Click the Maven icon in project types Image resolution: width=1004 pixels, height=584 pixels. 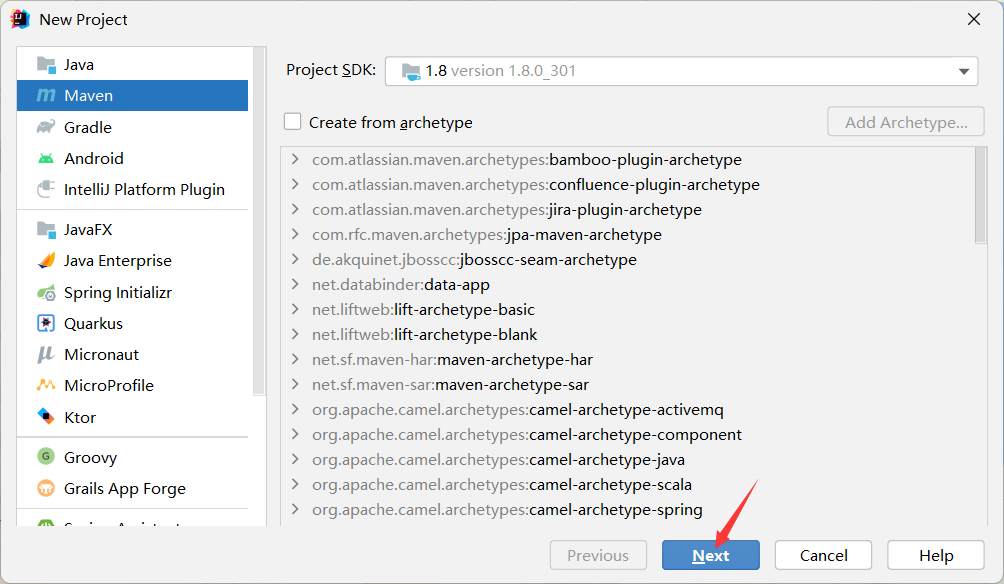pyautogui.click(x=46, y=96)
